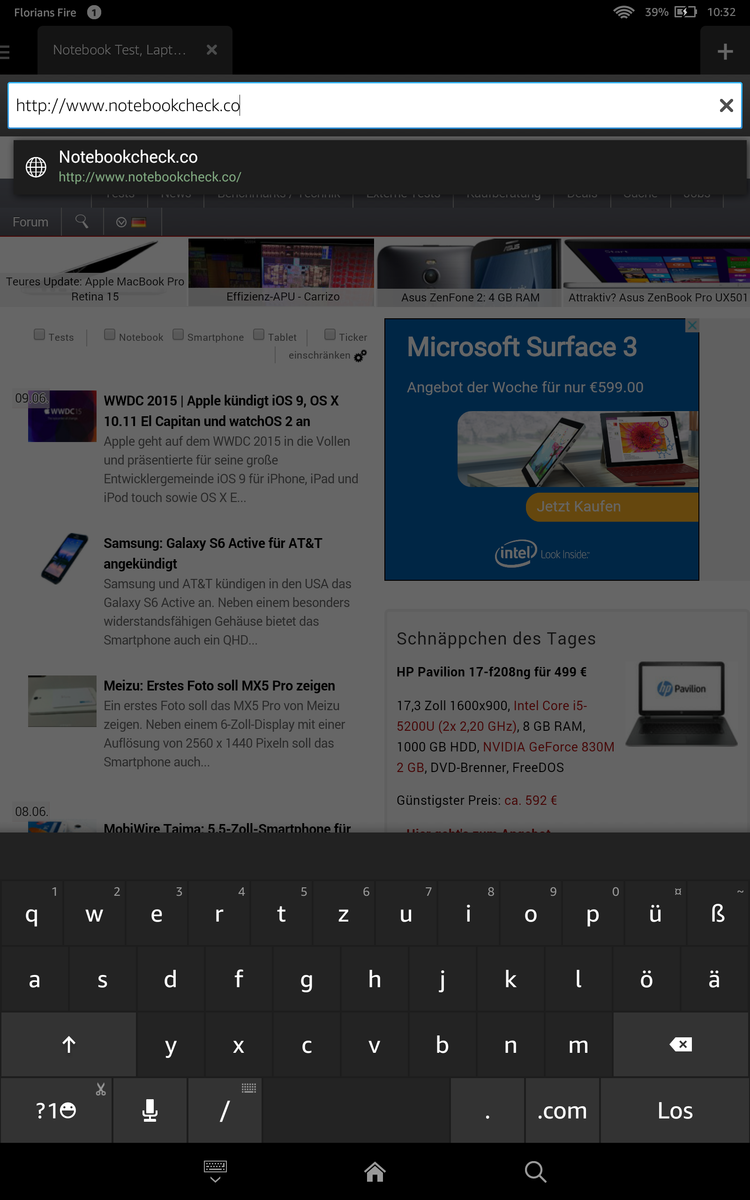Toggle the Notebook filter checkbox
Image resolution: width=750 pixels, height=1200 pixels.
click(x=110, y=335)
